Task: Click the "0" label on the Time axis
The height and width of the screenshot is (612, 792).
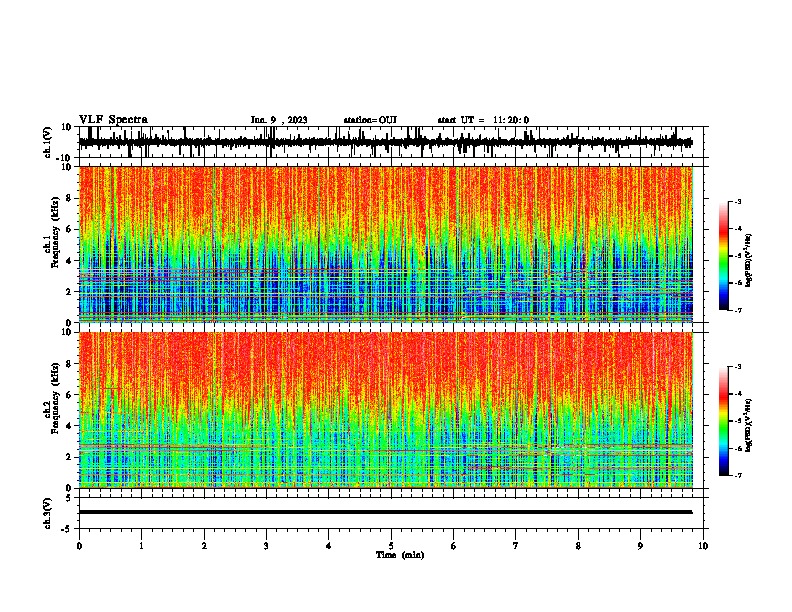Action: 79,546
